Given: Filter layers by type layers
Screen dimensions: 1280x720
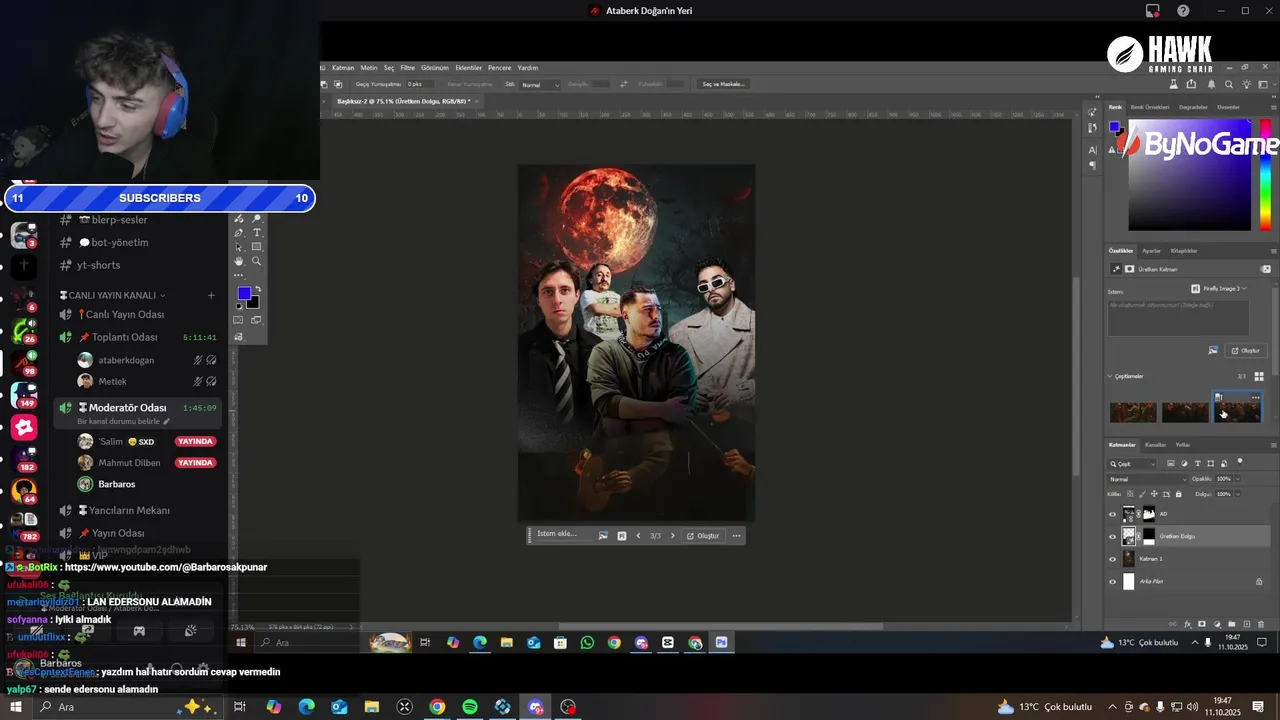Looking at the screenshot, I should [1198, 464].
